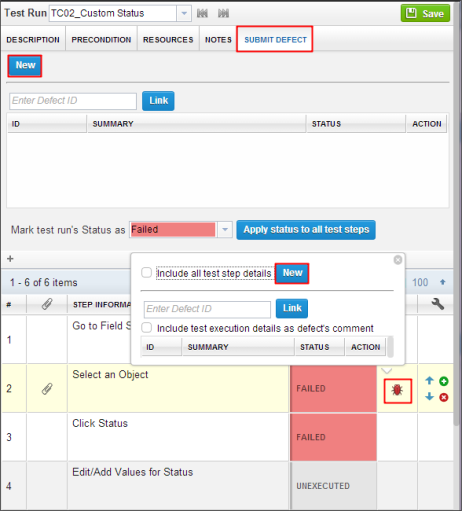Open the DESCRIPTION tab
The height and width of the screenshot is (511, 462).
[x=33, y=40]
